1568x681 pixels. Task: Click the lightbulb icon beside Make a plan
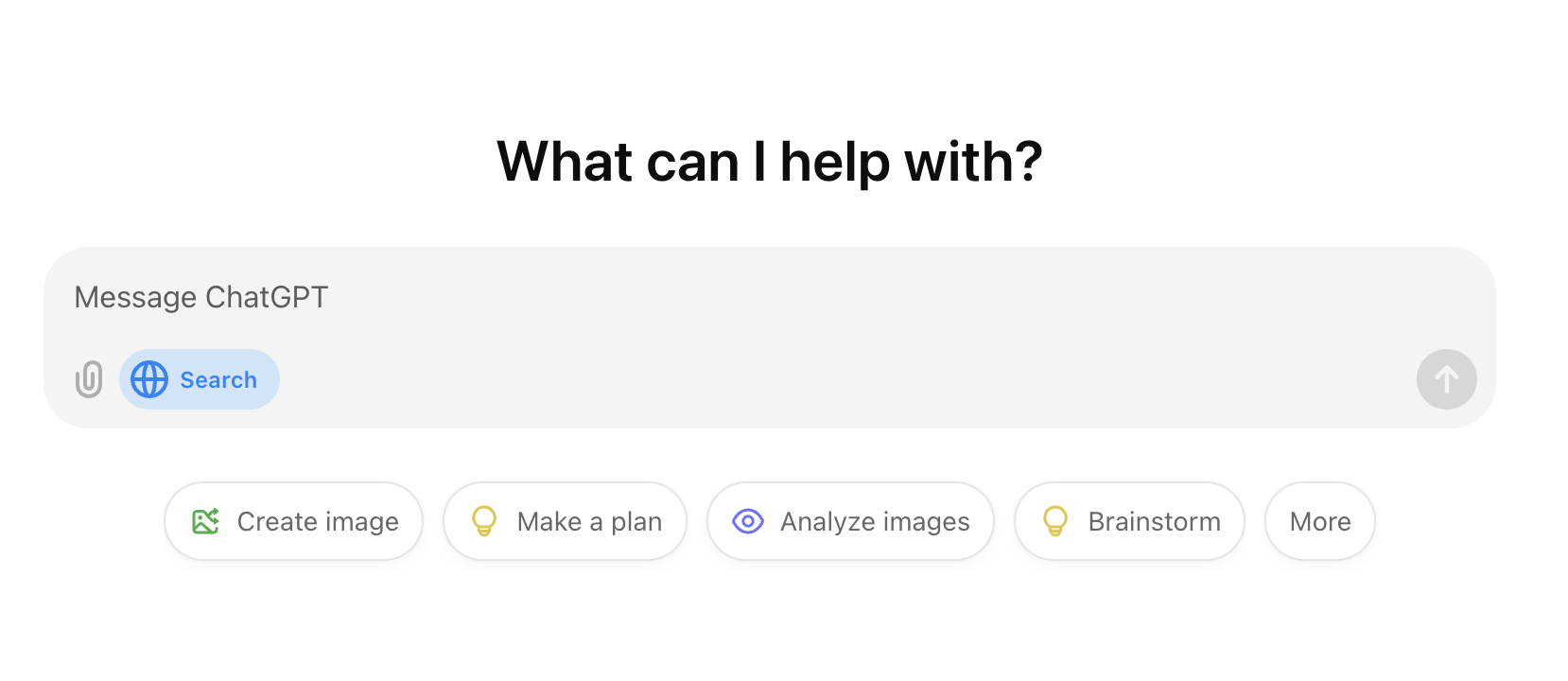(484, 521)
